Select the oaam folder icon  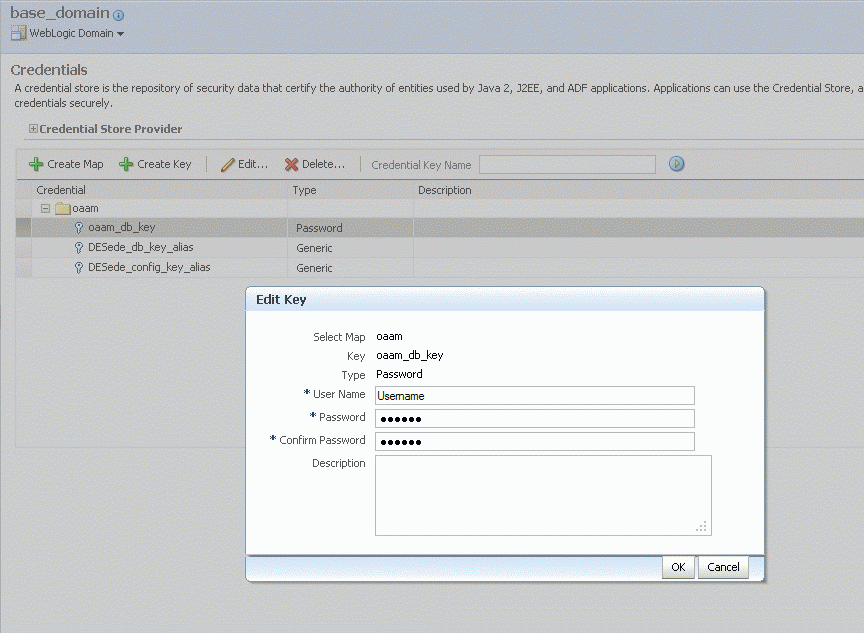(x=63, y=208)
